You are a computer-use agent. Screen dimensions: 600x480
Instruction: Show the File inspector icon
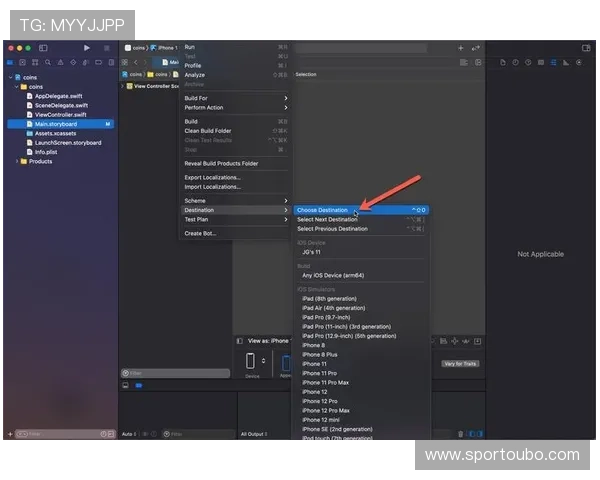501,62
